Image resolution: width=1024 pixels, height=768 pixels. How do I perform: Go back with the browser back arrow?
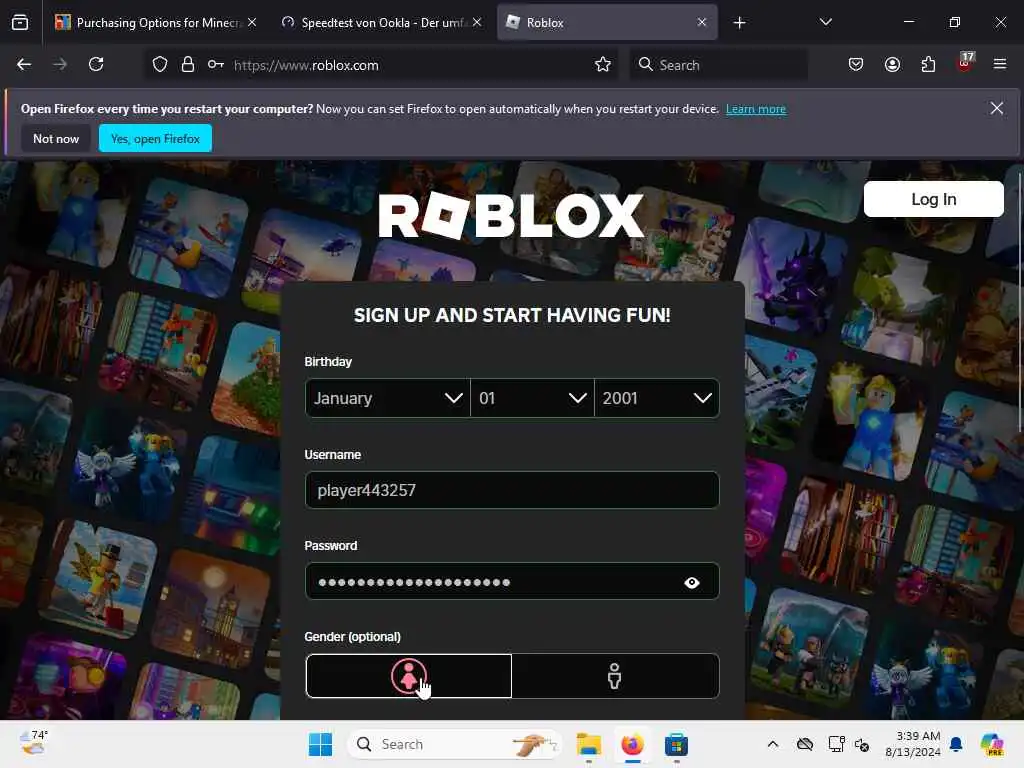[24, 64]
